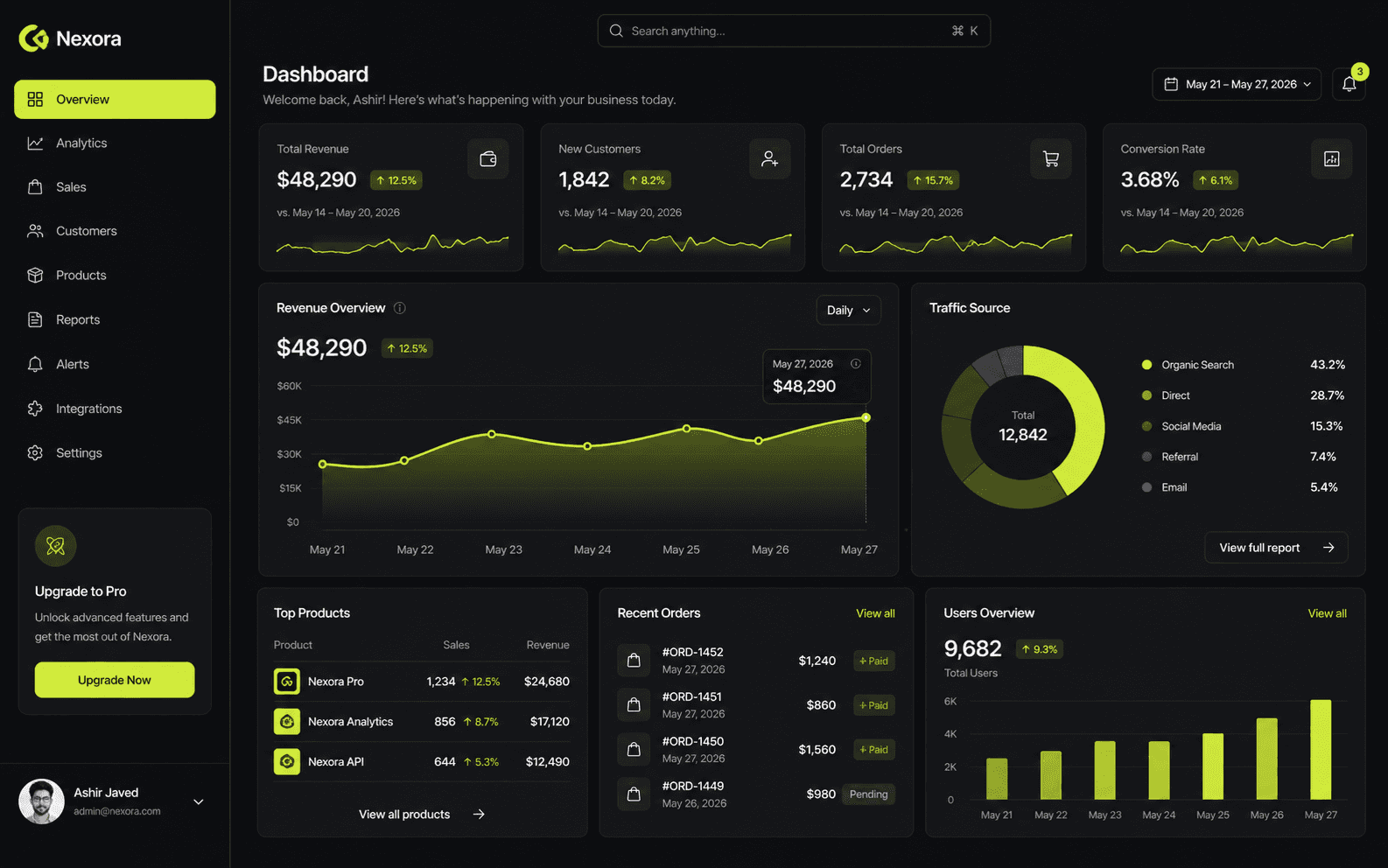Click the bag icon for order #ORD-1452
1388x868 pixels.
click(634, 661)
